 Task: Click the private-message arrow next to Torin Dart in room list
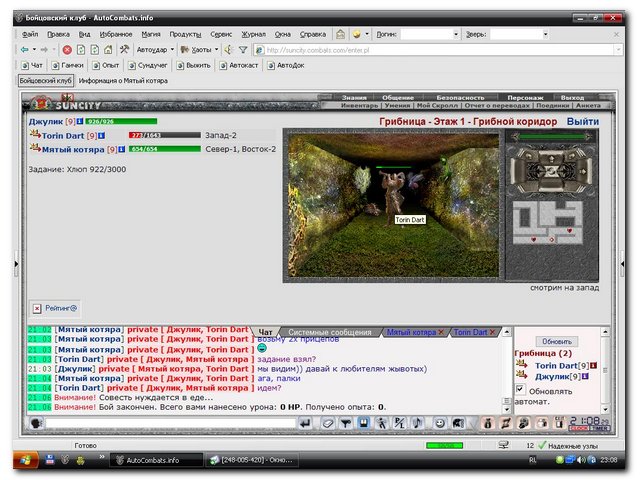pos(521,364)
